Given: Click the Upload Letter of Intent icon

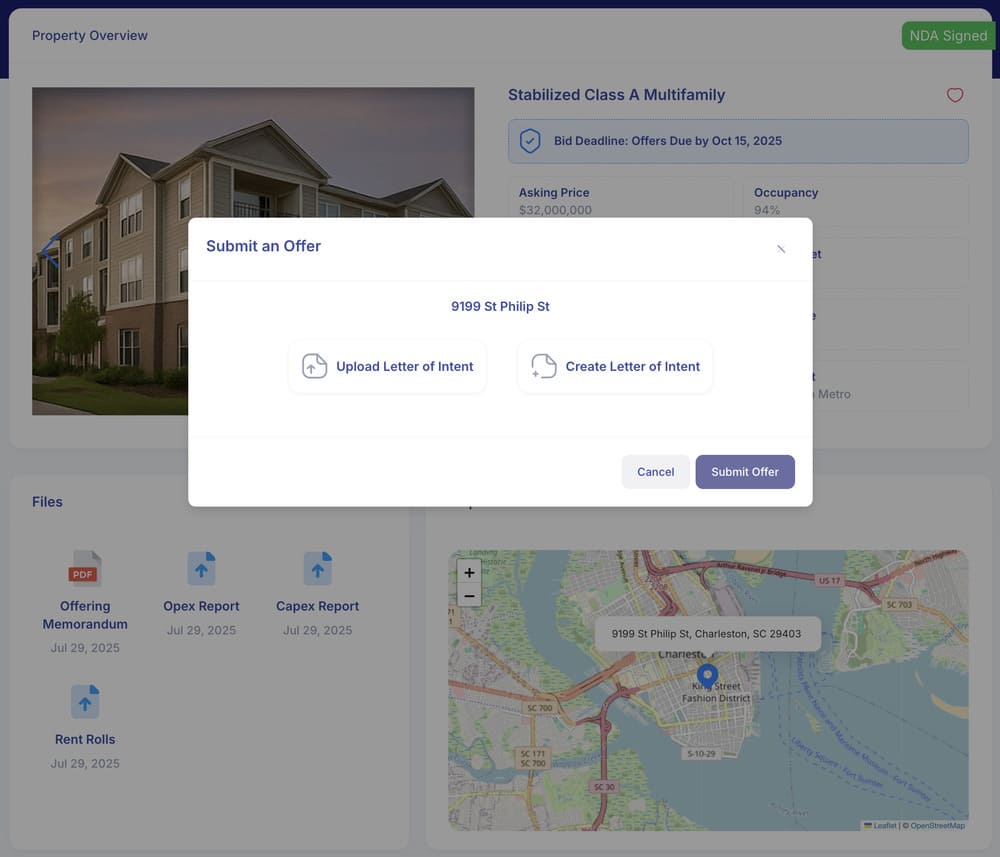Looking at the screenshot, I should pos(313,366).
